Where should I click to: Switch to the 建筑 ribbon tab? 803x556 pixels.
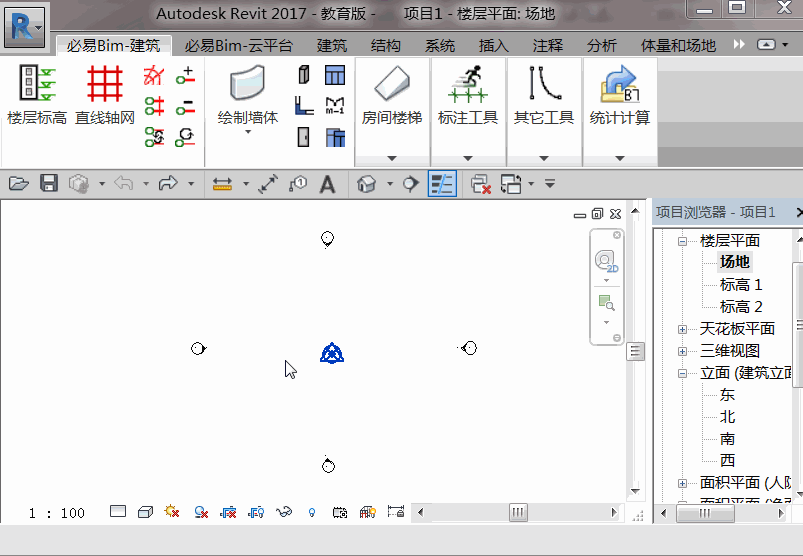(x=332, y=46)
